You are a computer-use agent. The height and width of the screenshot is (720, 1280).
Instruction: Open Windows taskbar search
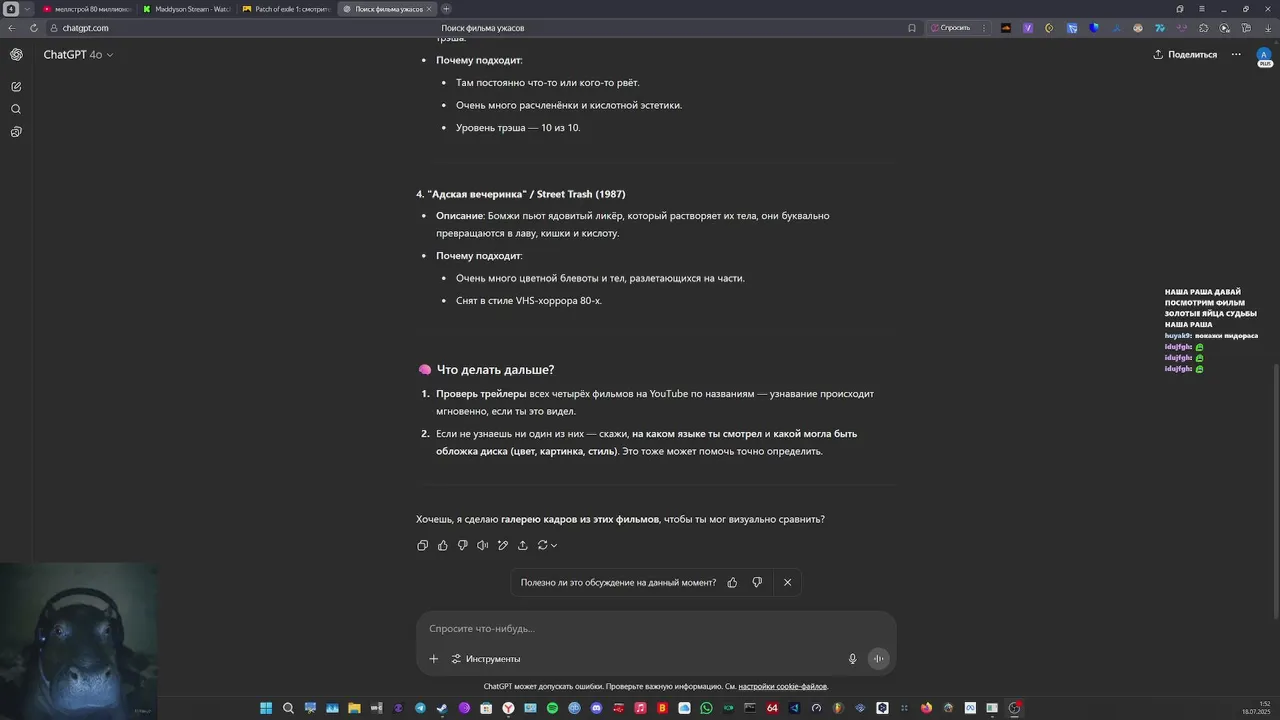pyautogui.click(x=288, y=708)
